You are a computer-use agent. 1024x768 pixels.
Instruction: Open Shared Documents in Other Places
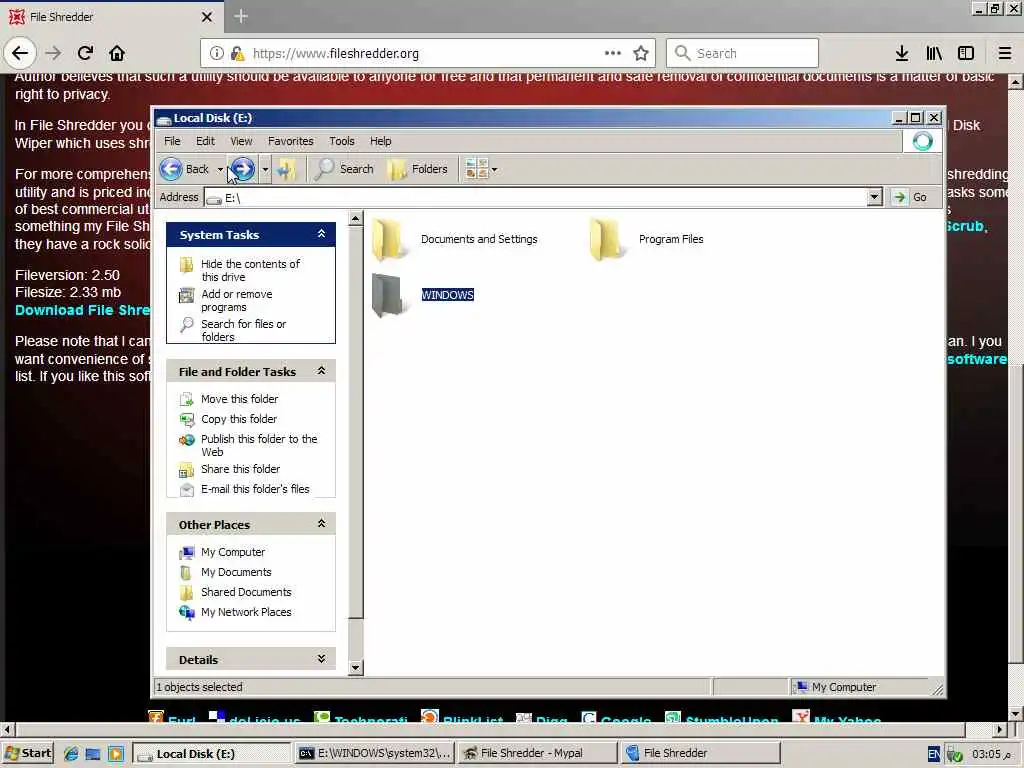tap(246, 592)
